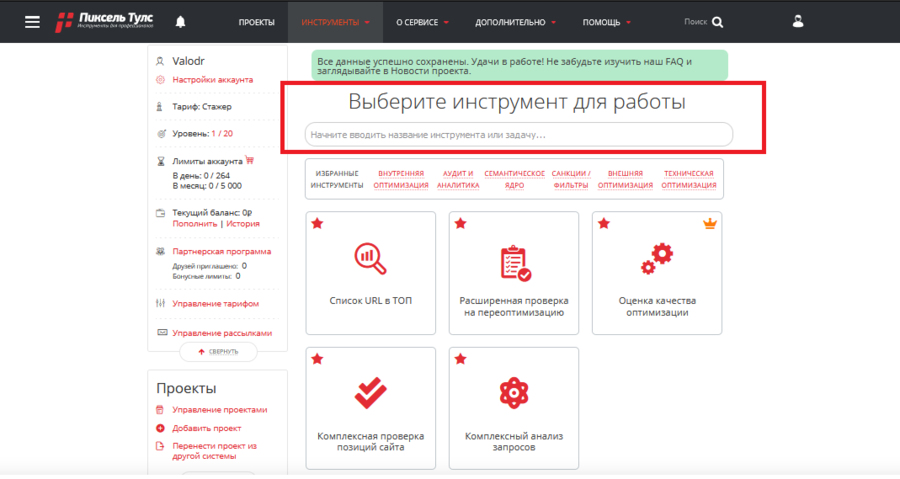This screenshot has height=479, width=900.
Task: Toggle favorite star on Комплексный анализ запросов
Action: pos(460,359)
